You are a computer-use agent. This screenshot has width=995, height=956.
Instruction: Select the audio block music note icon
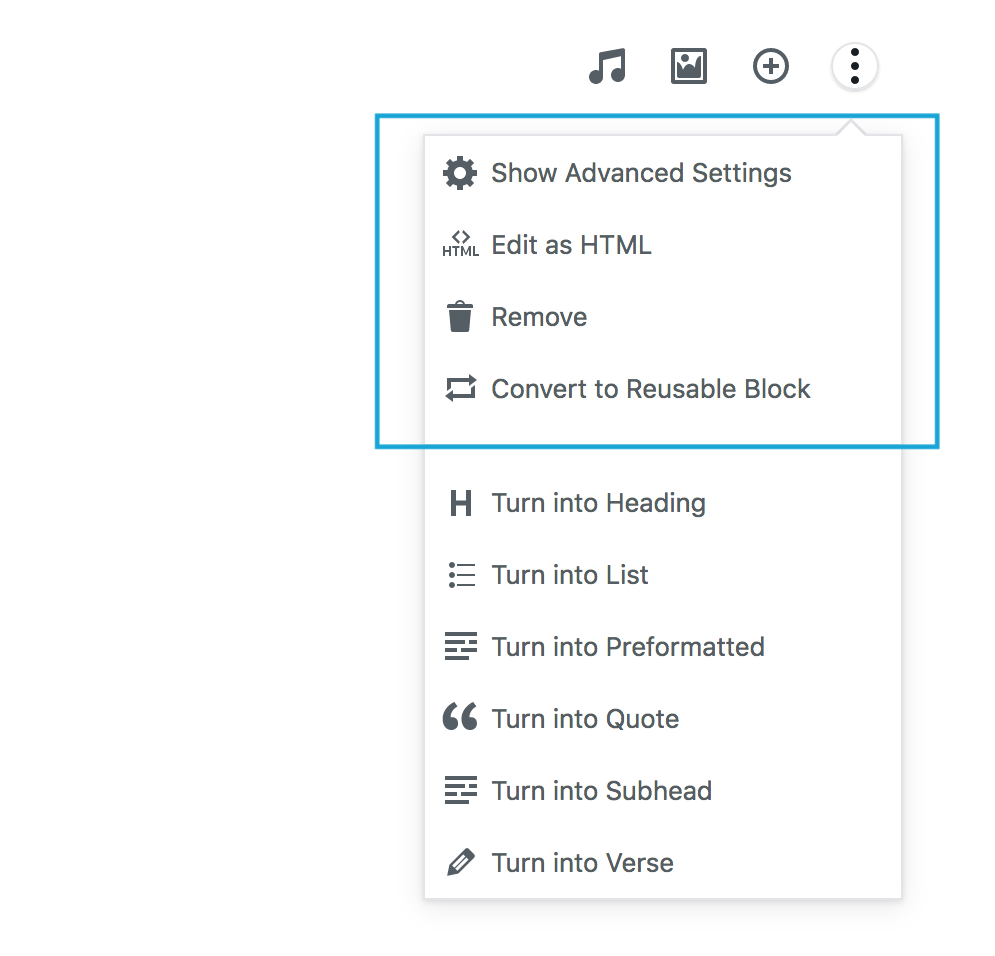pyautogui.click(x=607, y=66)
